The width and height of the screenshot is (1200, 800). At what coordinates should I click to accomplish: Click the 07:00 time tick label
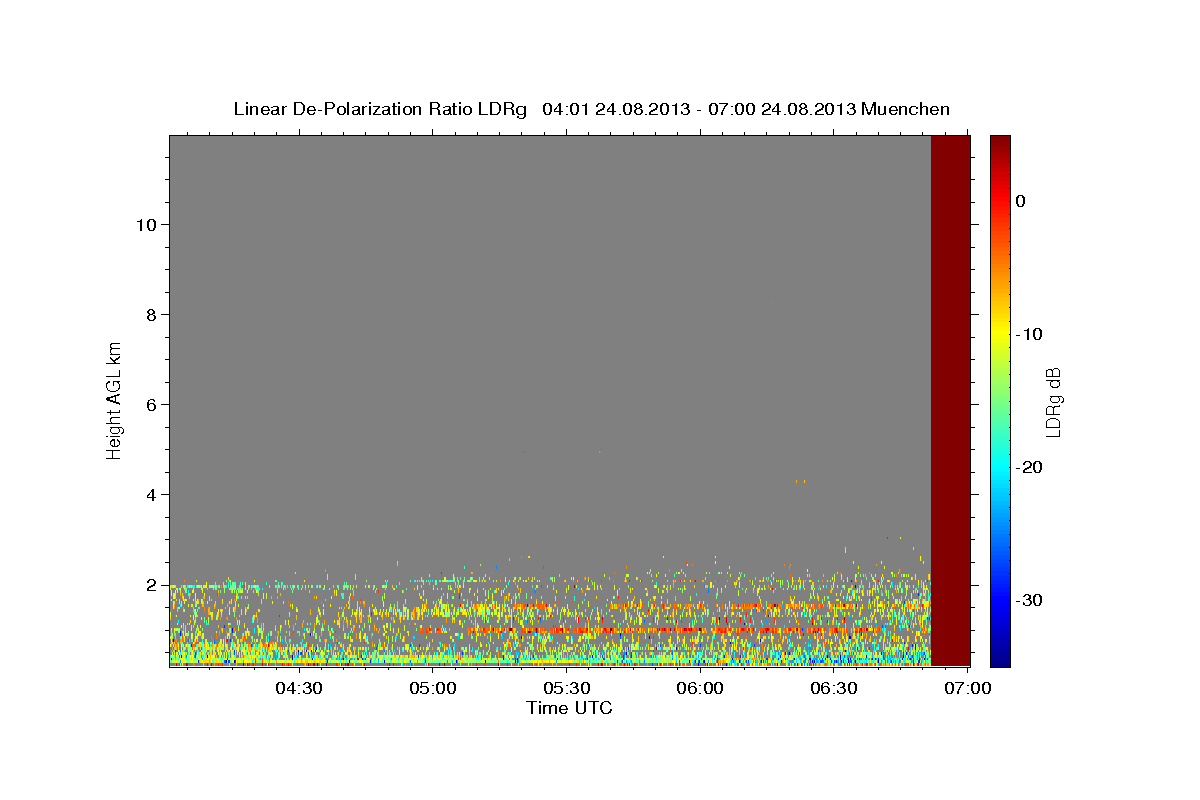(x=967, y=688)
